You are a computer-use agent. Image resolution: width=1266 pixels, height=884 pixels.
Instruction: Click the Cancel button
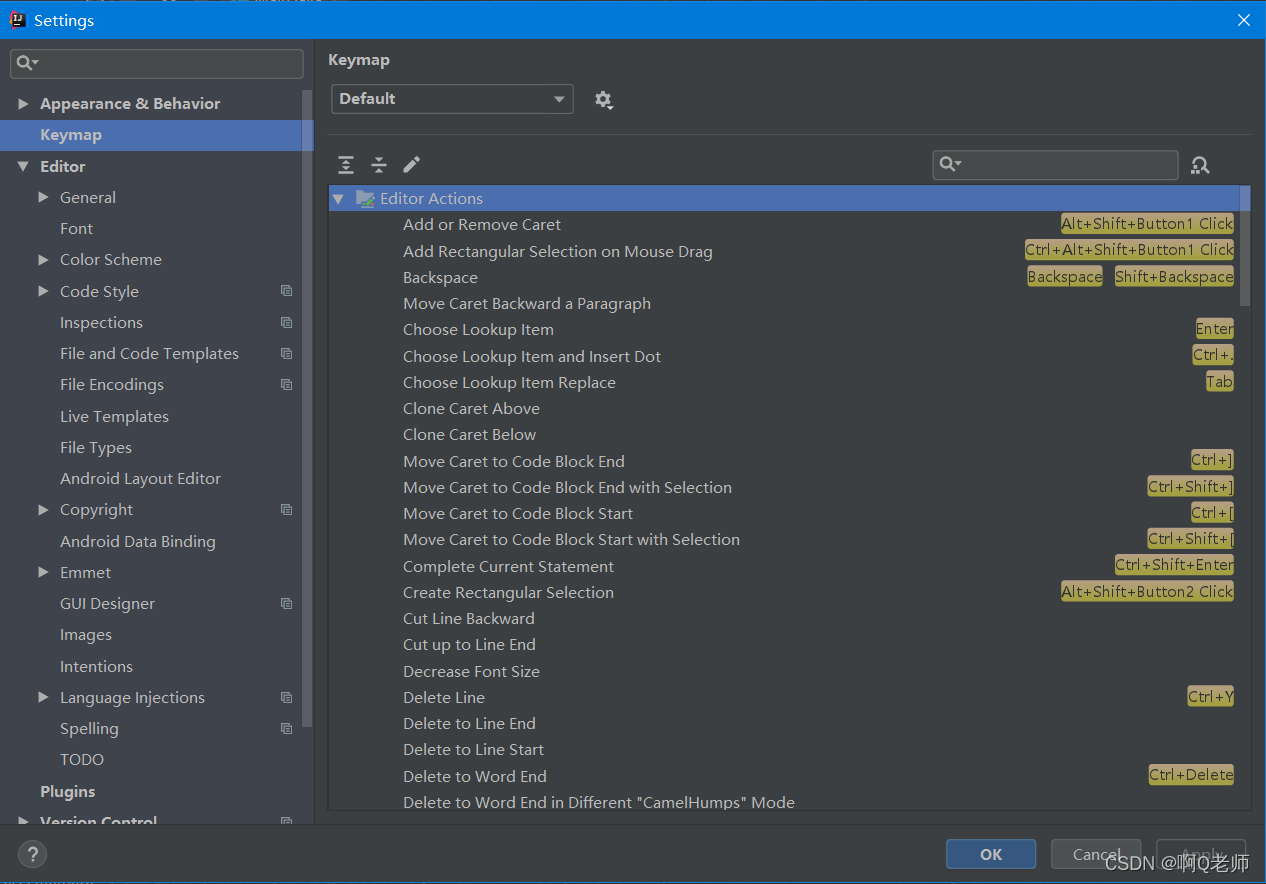coord(1096,854)
